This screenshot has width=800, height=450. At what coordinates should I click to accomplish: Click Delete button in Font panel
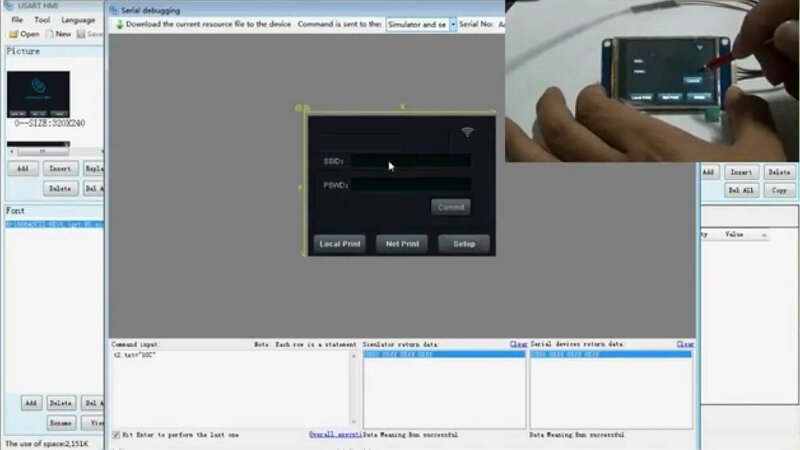pyautogui.click(x=61, y=403)
